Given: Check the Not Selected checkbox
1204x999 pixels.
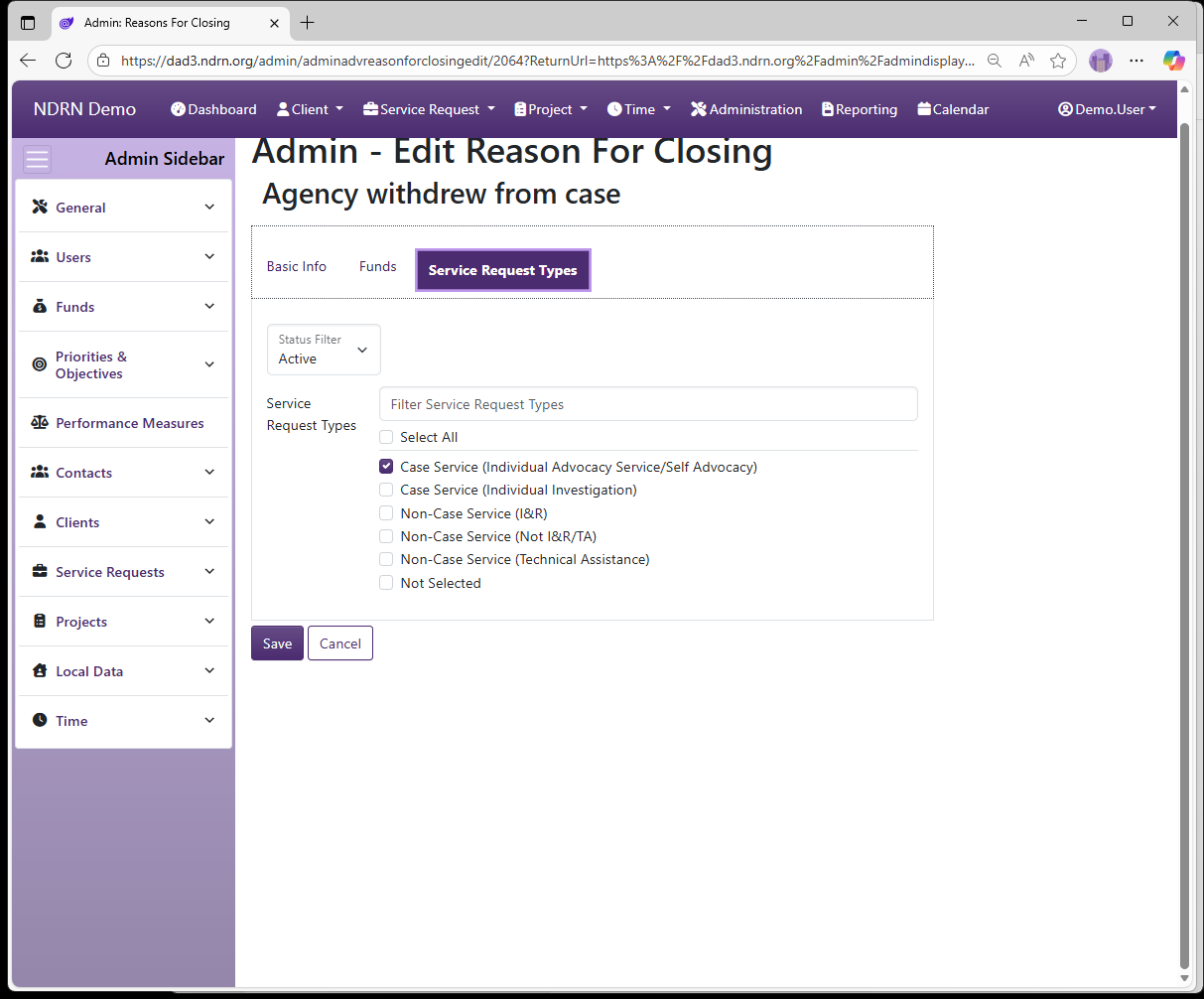Looking at the screenshot, I should click(386, 583).
